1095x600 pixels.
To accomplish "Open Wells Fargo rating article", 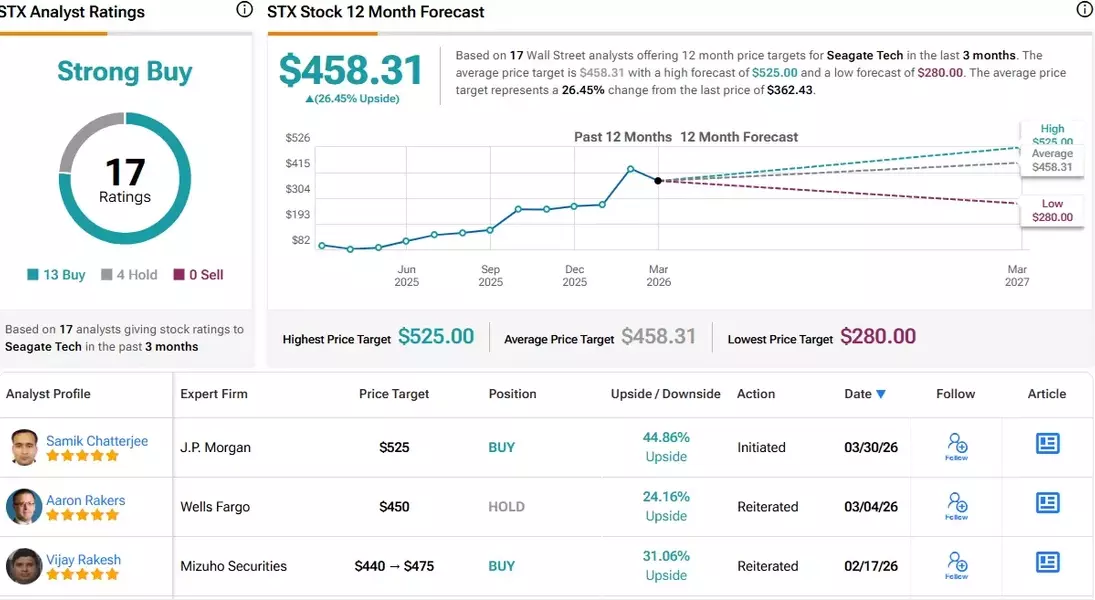I will pos(1047,503).
